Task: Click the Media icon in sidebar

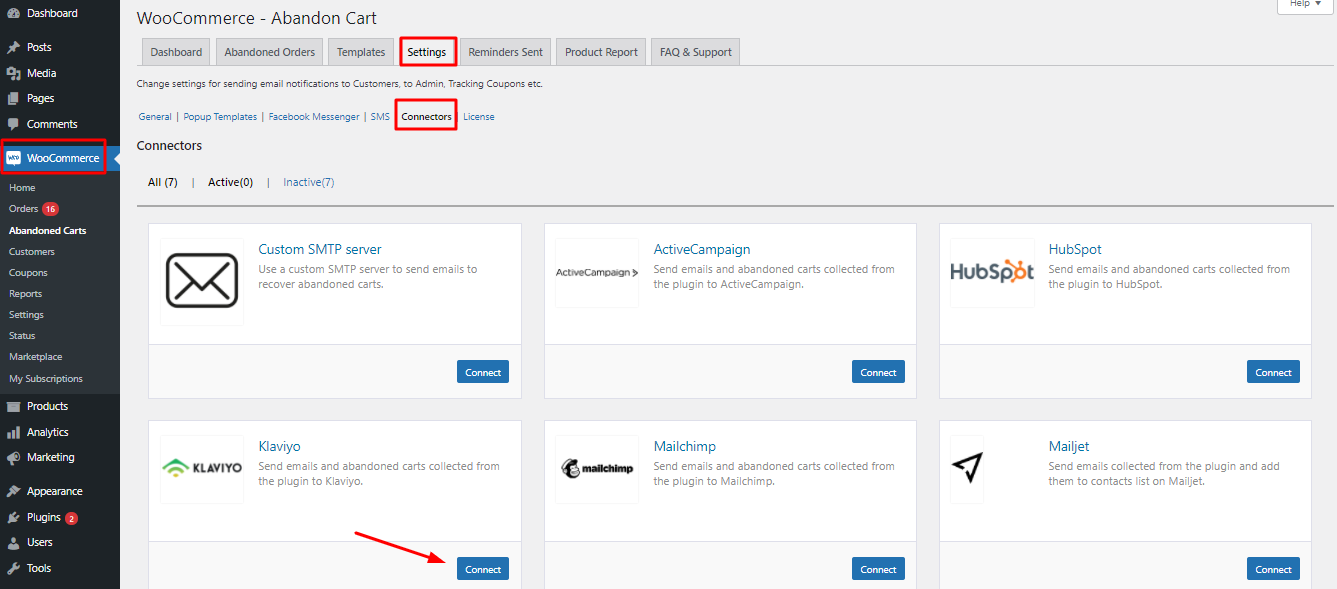Action: click(13, 73)
